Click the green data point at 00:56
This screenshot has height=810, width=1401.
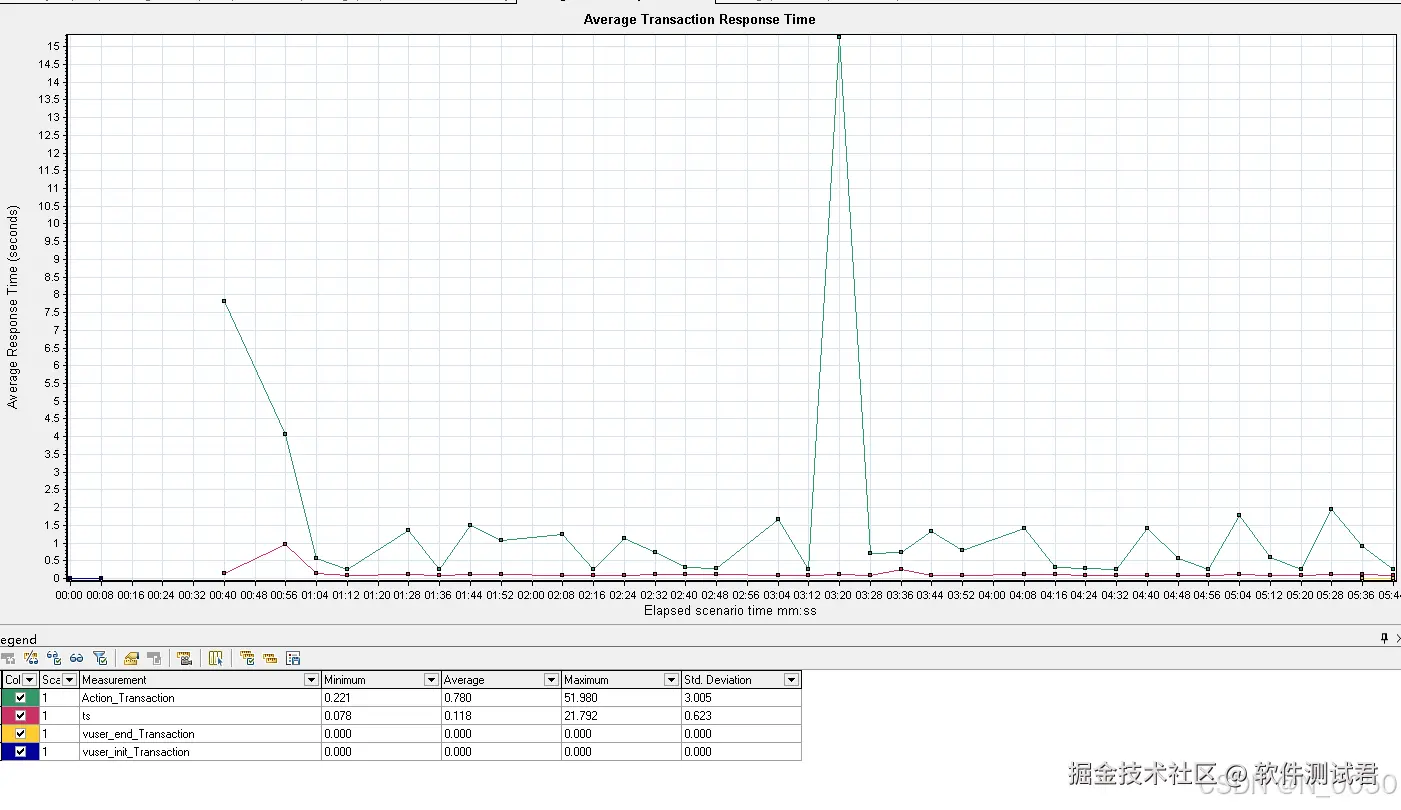click(285, 434)
